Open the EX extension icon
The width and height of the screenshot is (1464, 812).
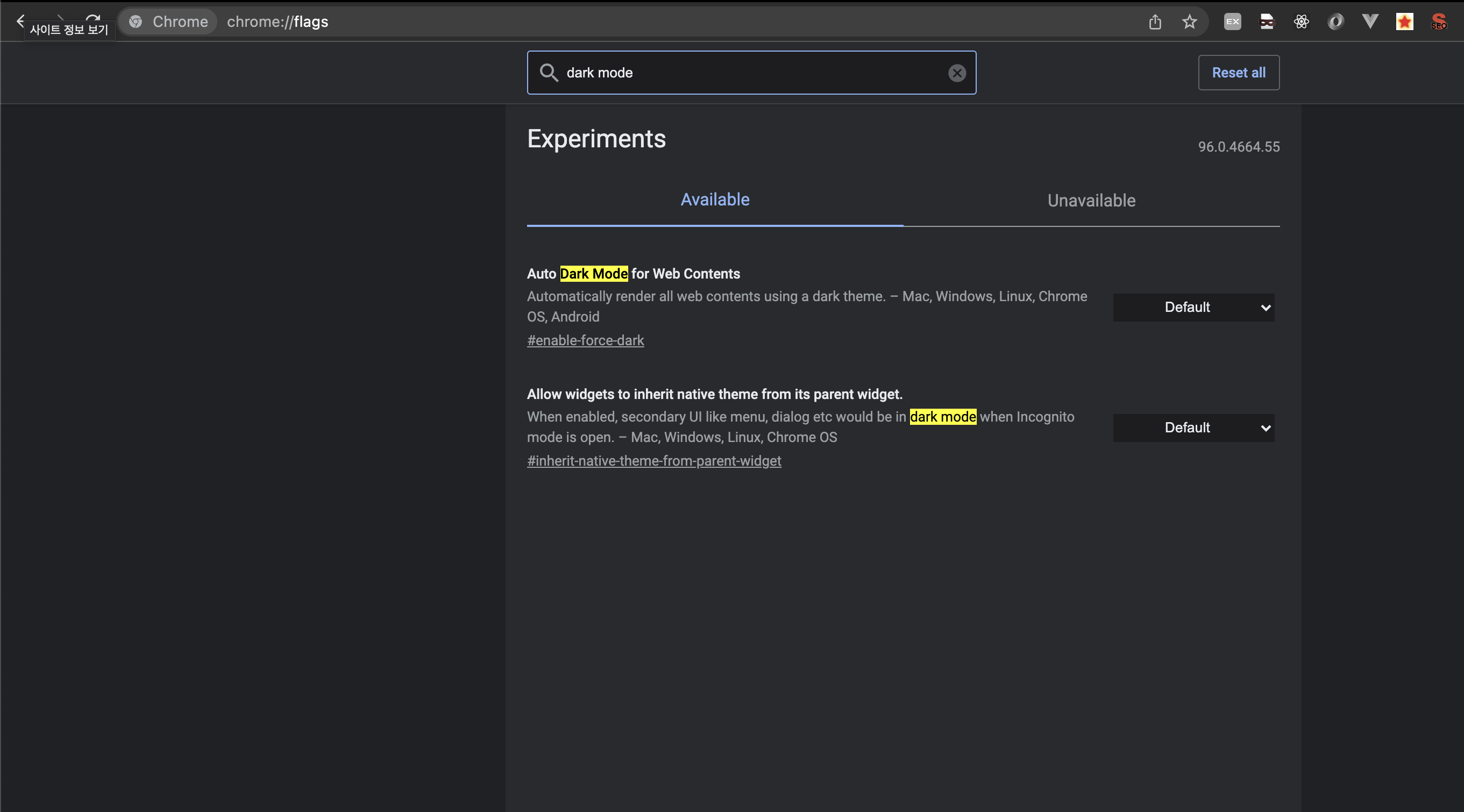(1232, 22)
